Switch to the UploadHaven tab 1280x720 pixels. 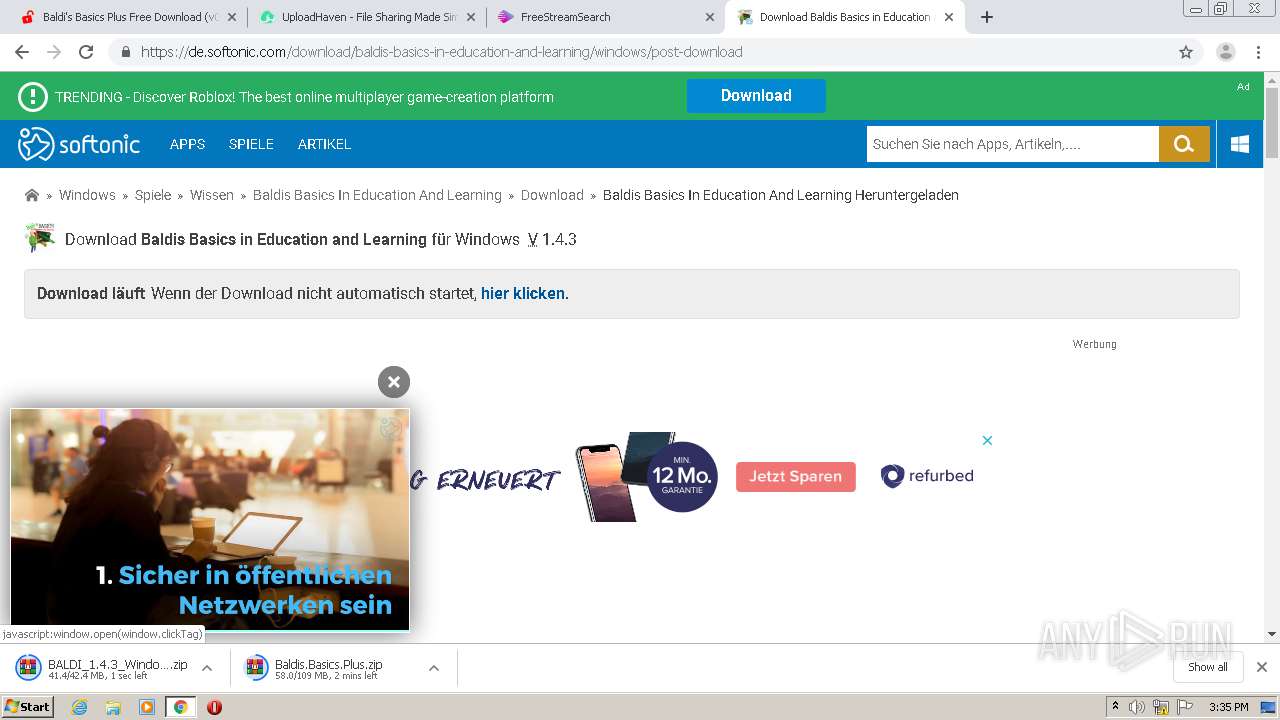(x=368, y=17)
